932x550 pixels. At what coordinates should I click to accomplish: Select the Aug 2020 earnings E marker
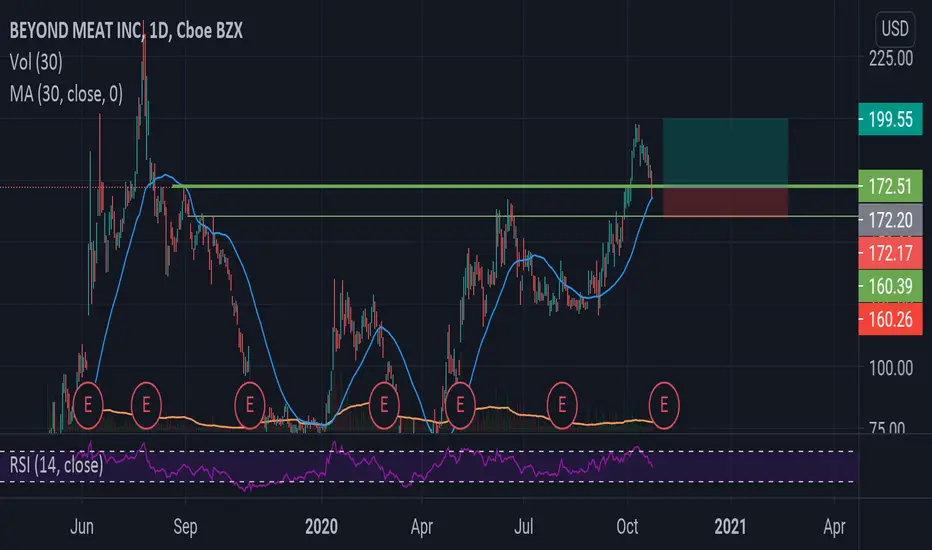click(562, 406)
